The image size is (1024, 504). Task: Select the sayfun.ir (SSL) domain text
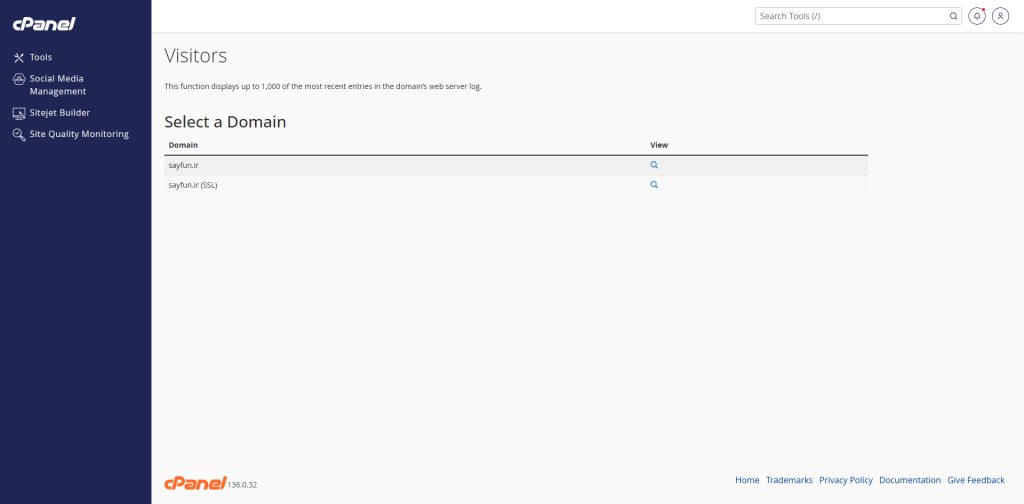(193, 185)
